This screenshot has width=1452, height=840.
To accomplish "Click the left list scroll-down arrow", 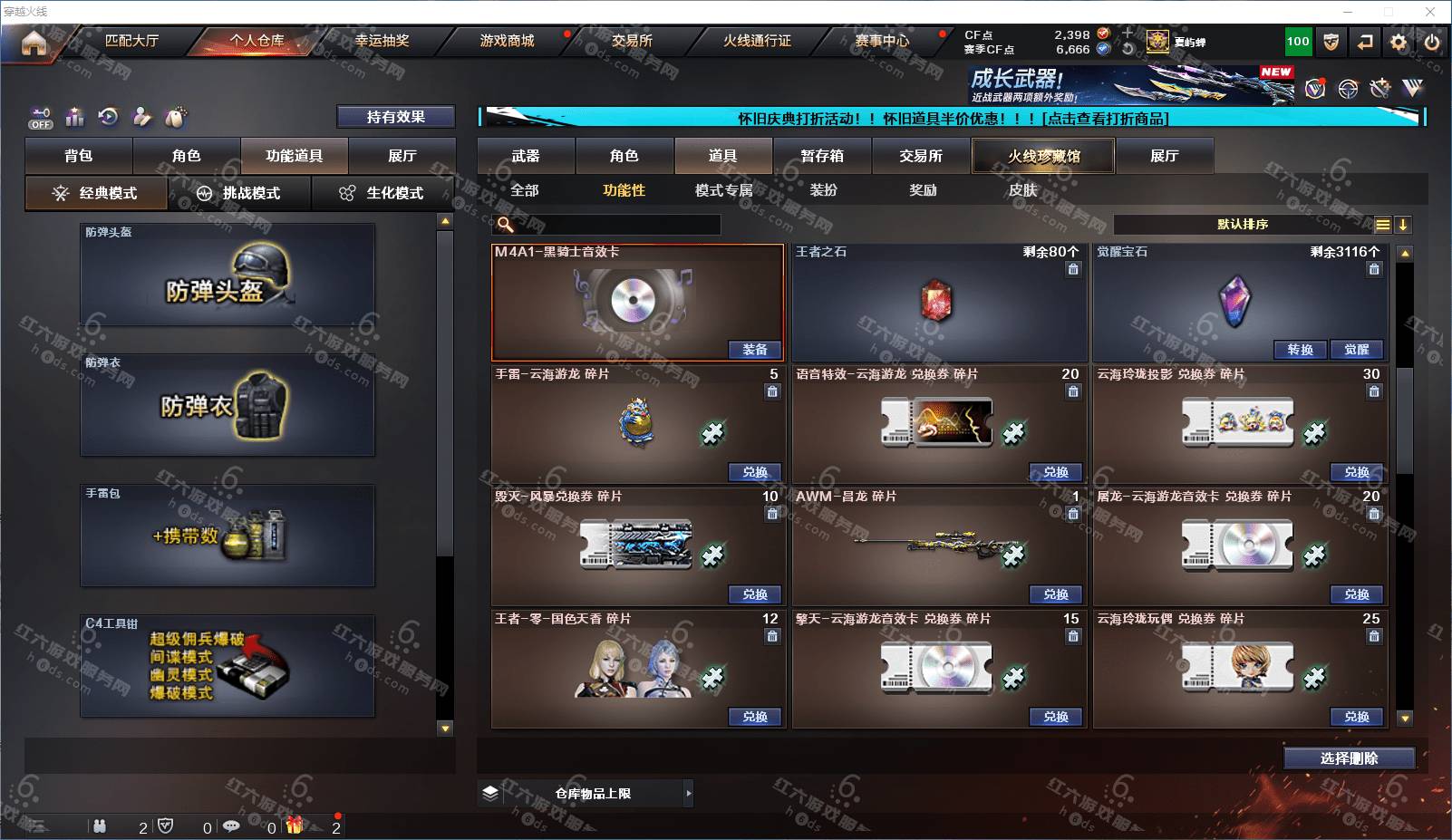I will point(444,728).
